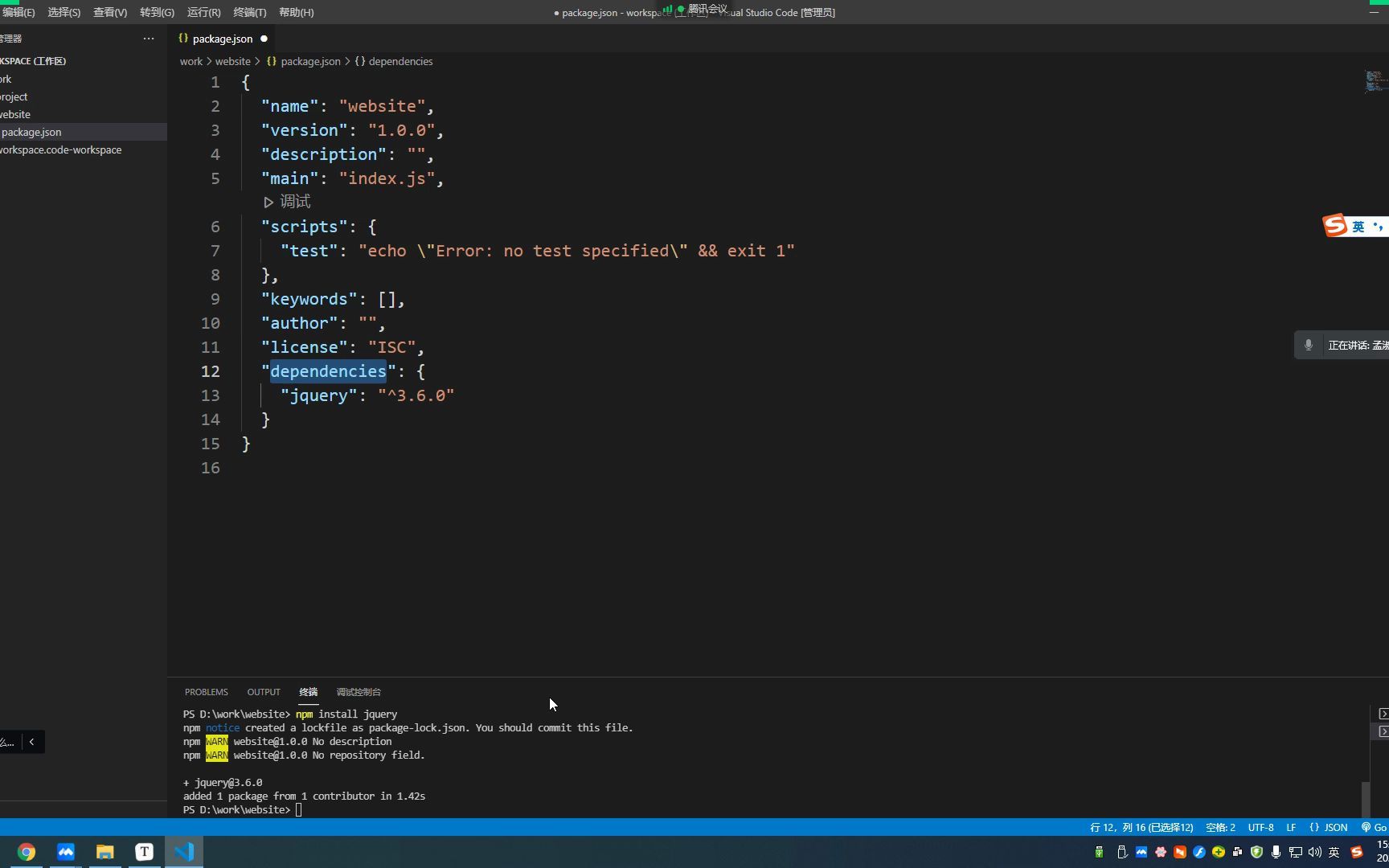Change line endings via LF

point(1291,827)
